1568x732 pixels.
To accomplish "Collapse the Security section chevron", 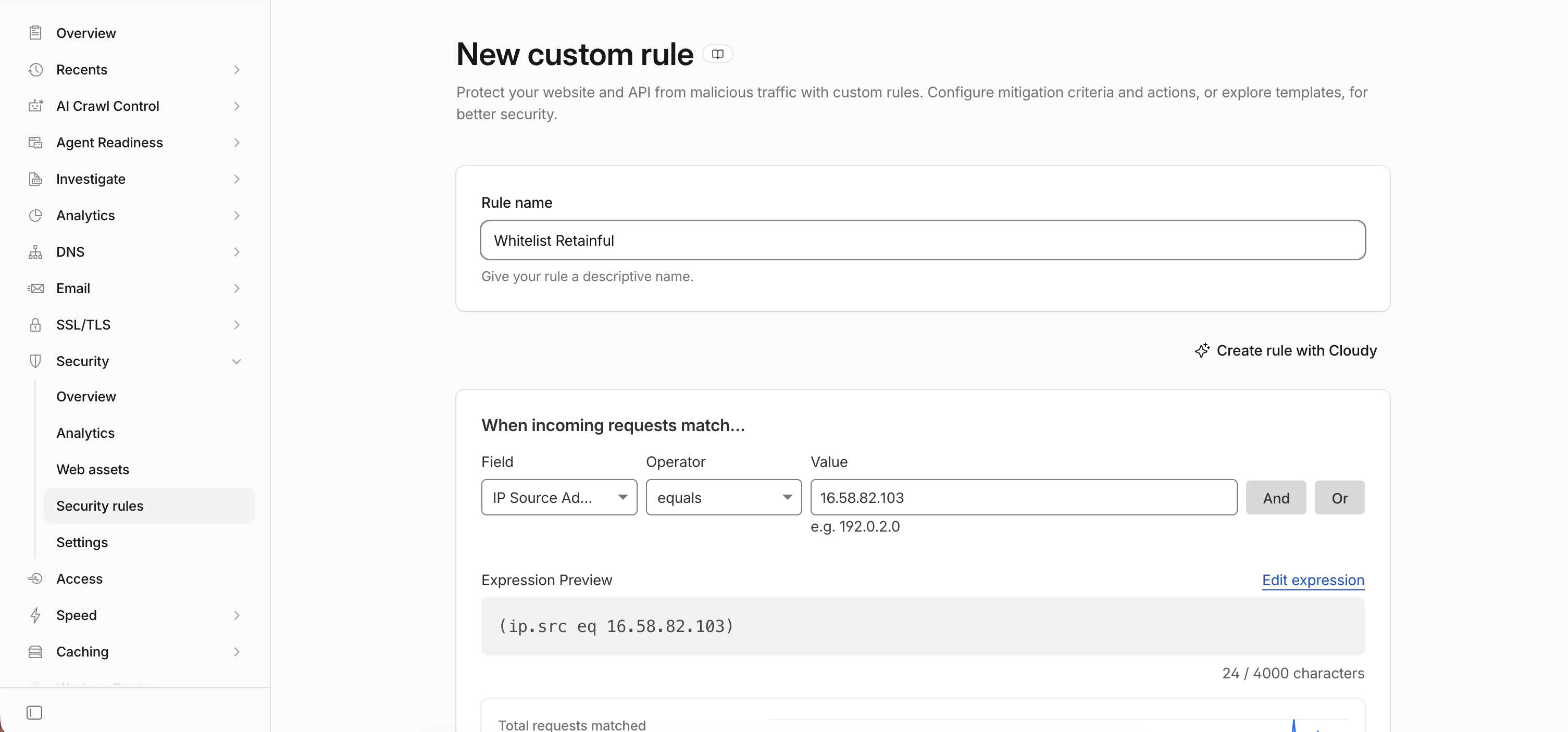I will [237, 361].
